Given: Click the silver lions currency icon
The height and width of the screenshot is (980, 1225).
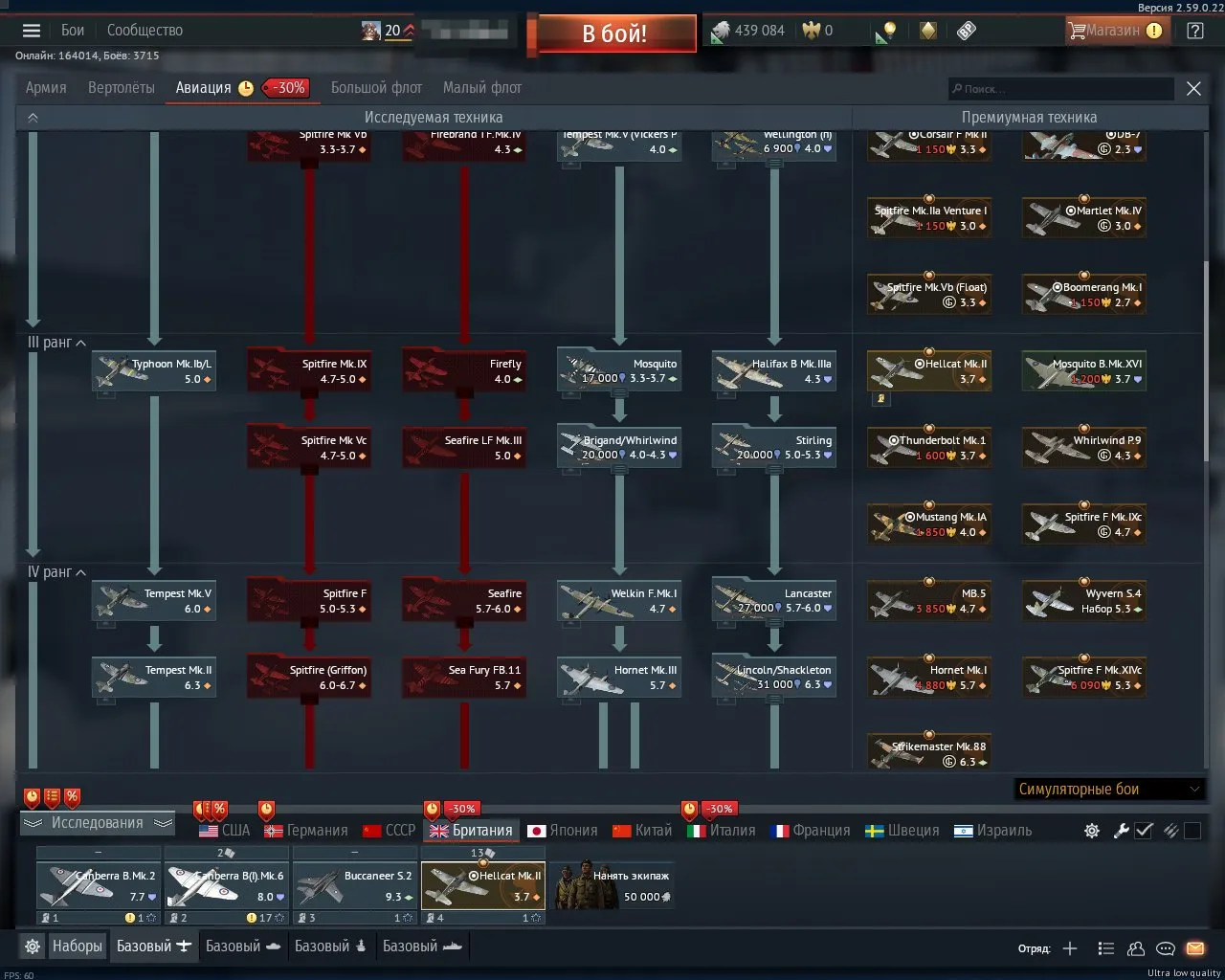Looking at the screenshot, I should (x=720, y=32).
